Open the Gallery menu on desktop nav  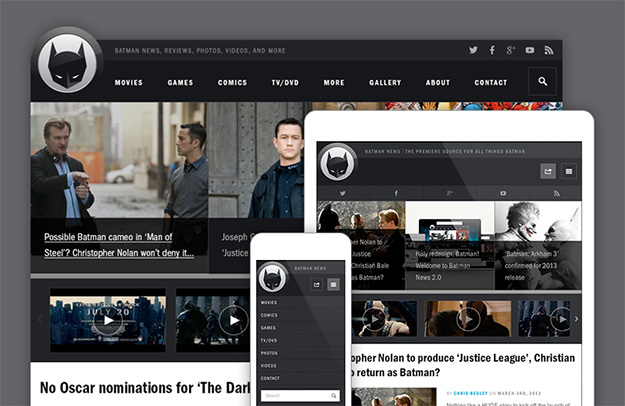click(385, 82)
